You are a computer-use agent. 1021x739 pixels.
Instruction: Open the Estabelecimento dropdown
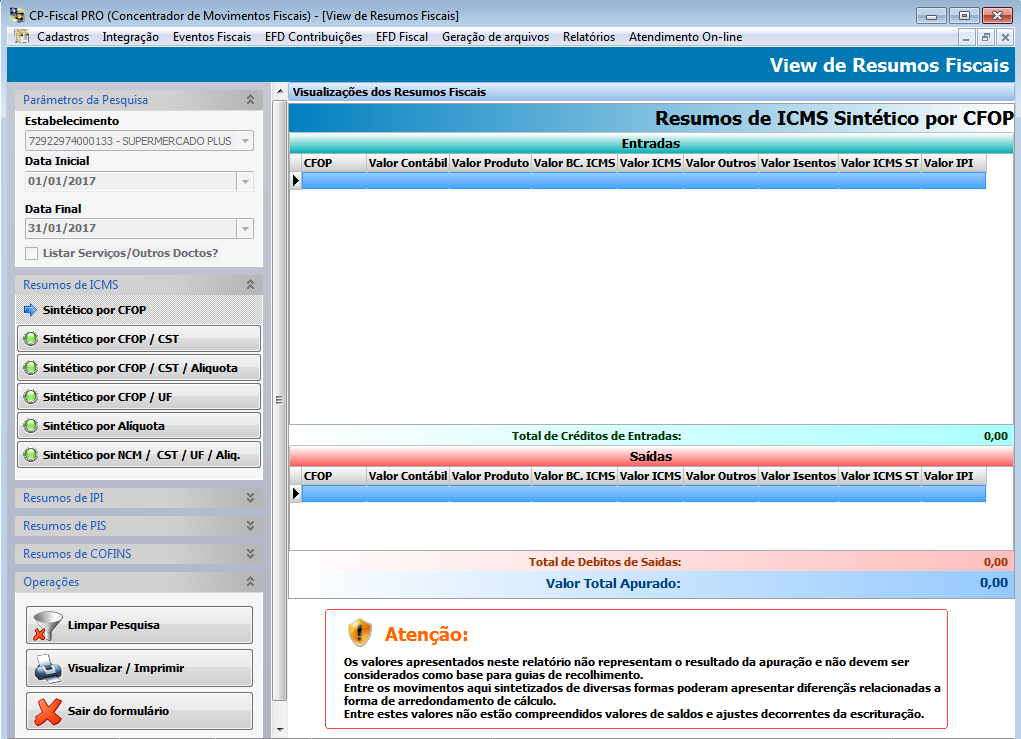pos(245,141)
